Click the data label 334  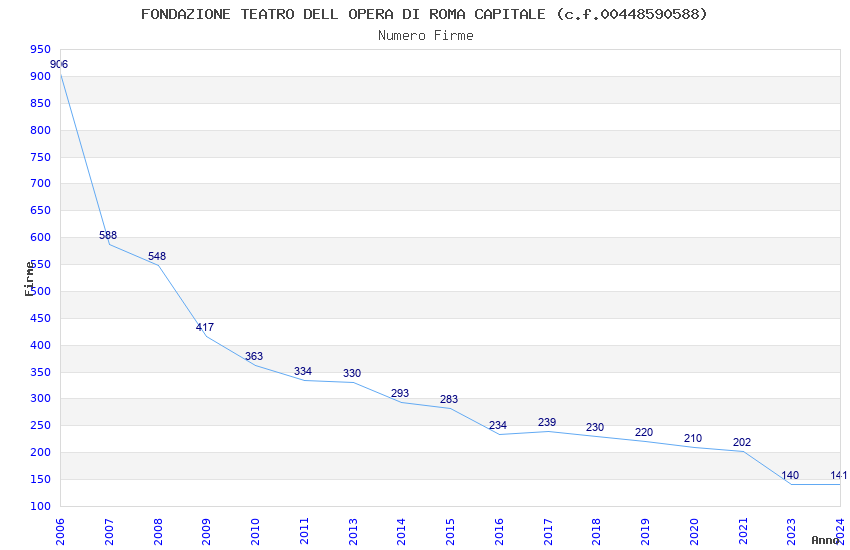point(303,372)
